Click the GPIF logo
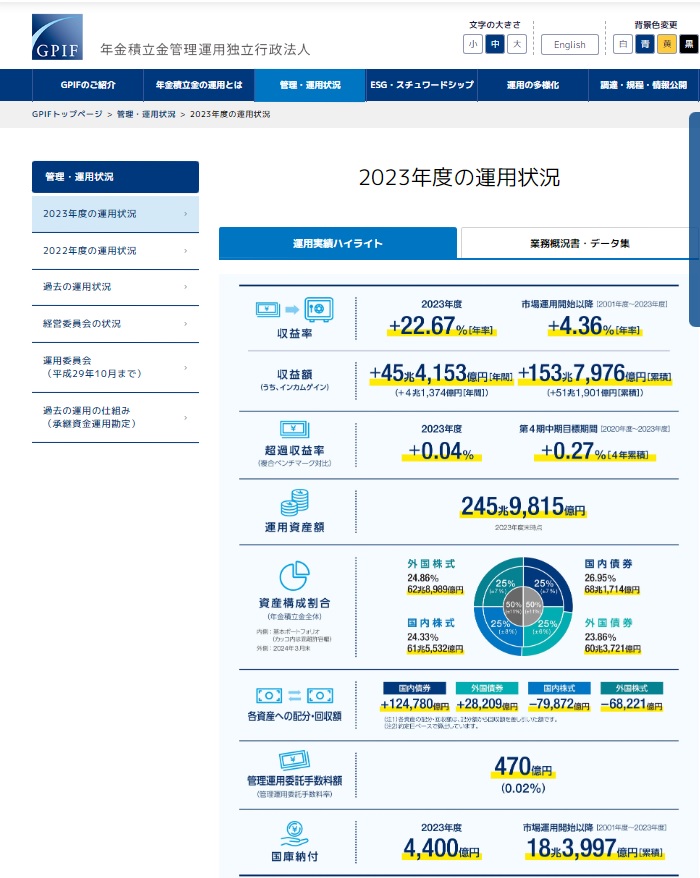Screen dimensions: 700x878 tap(57, 38)
